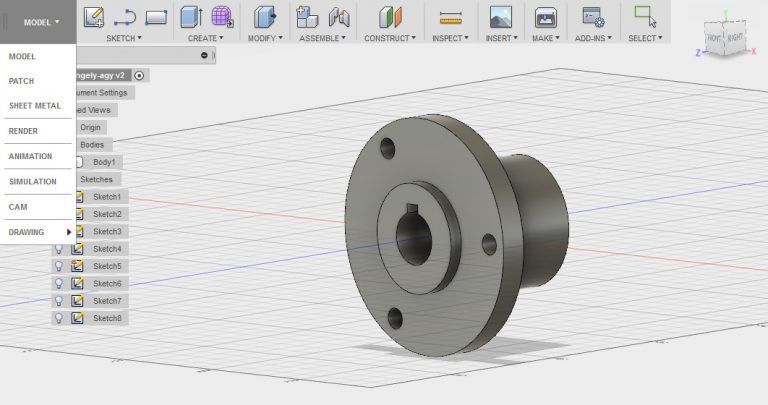Toggle visibility lightbulb for Sketch5

point(59,266)
